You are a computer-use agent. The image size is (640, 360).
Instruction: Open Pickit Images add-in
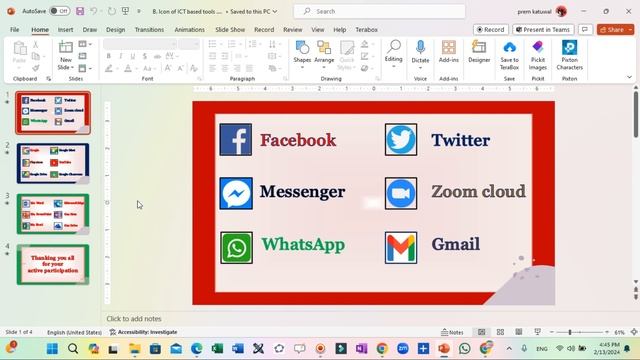538,56
